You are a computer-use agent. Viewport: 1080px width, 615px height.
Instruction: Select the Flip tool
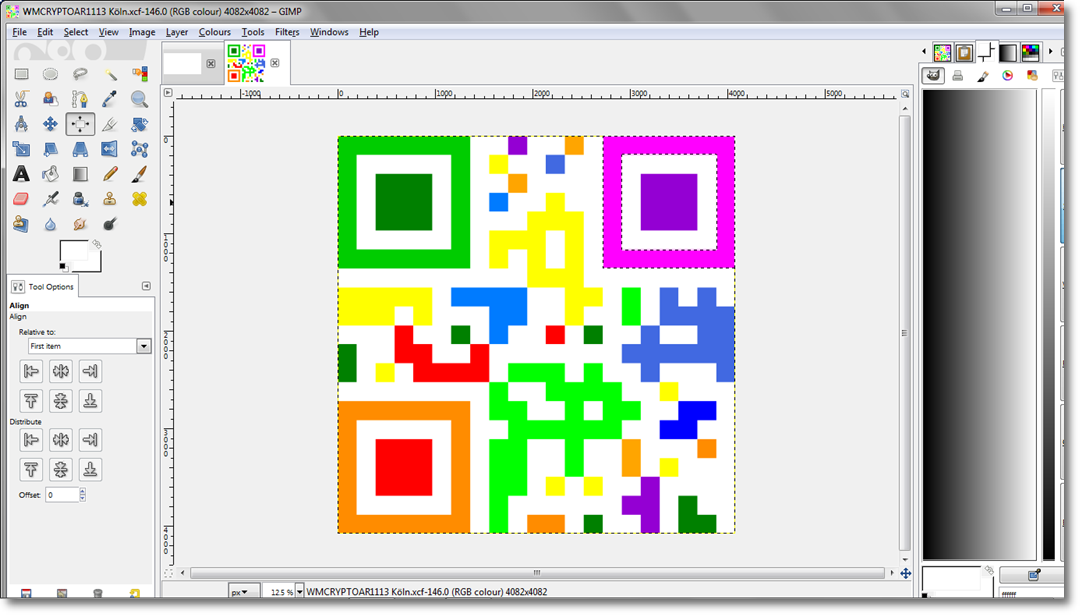[110, 149]
